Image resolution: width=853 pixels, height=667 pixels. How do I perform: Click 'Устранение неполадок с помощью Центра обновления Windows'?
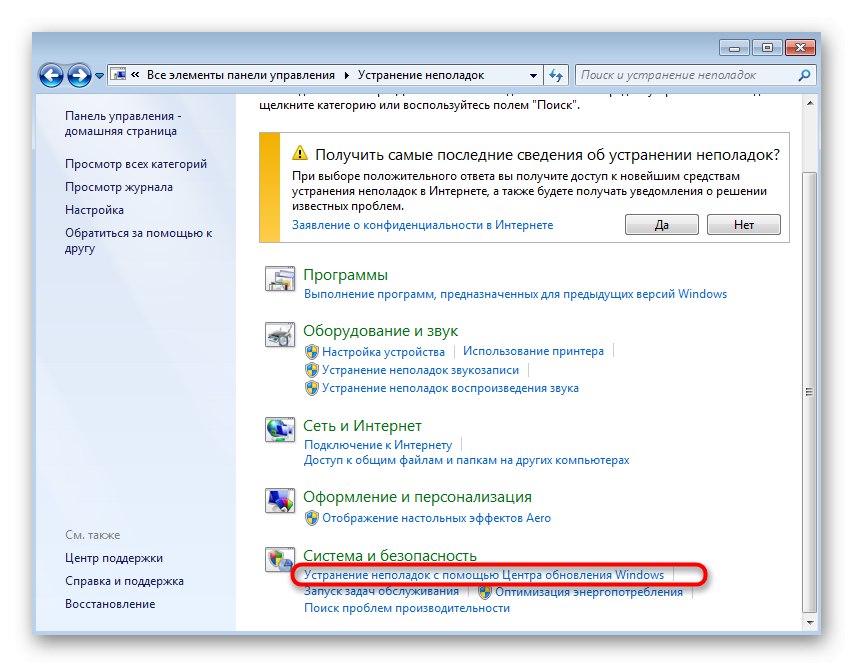(x=484, y=575)
